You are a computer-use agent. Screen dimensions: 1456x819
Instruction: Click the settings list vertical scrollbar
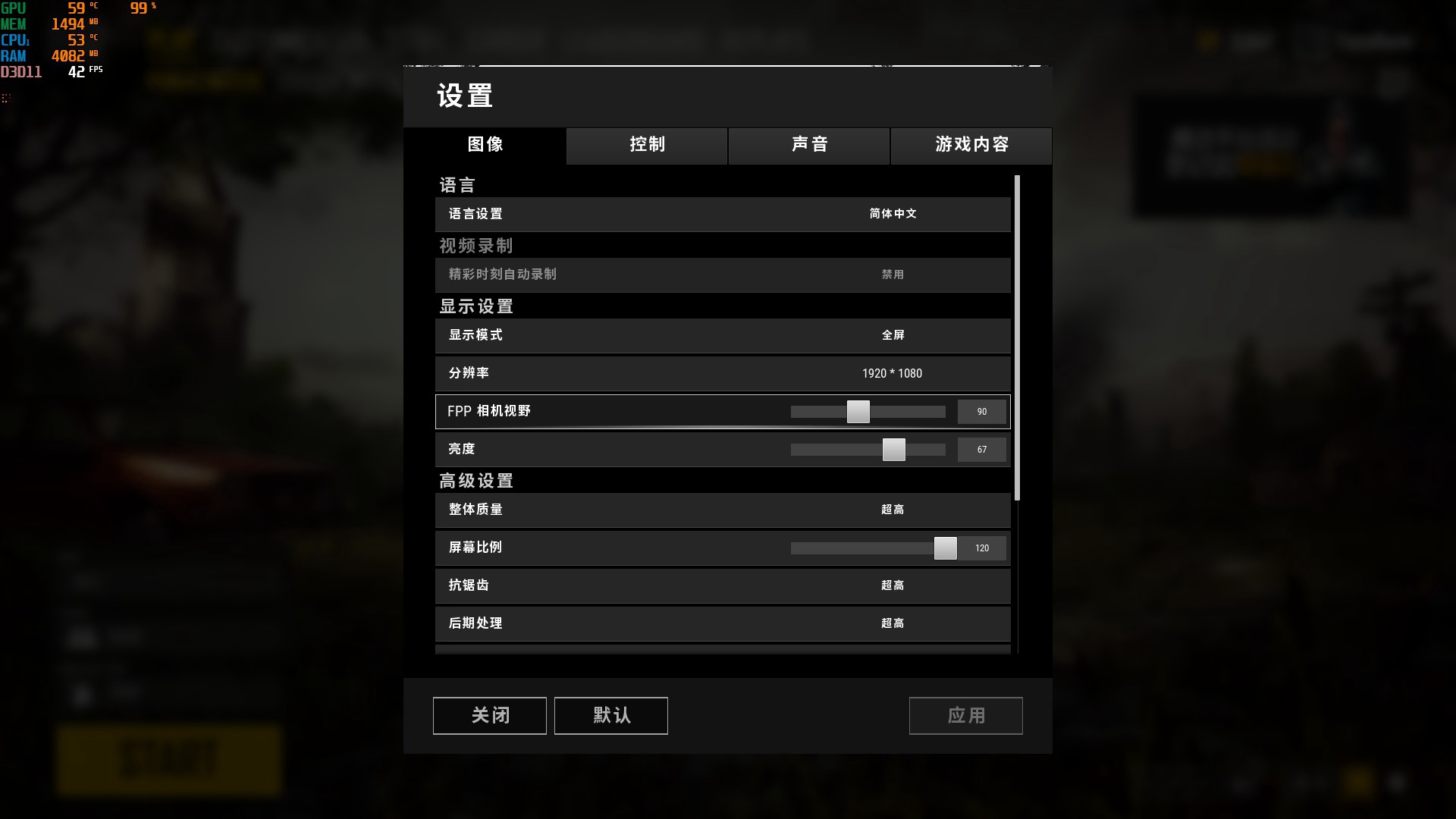1017,338
